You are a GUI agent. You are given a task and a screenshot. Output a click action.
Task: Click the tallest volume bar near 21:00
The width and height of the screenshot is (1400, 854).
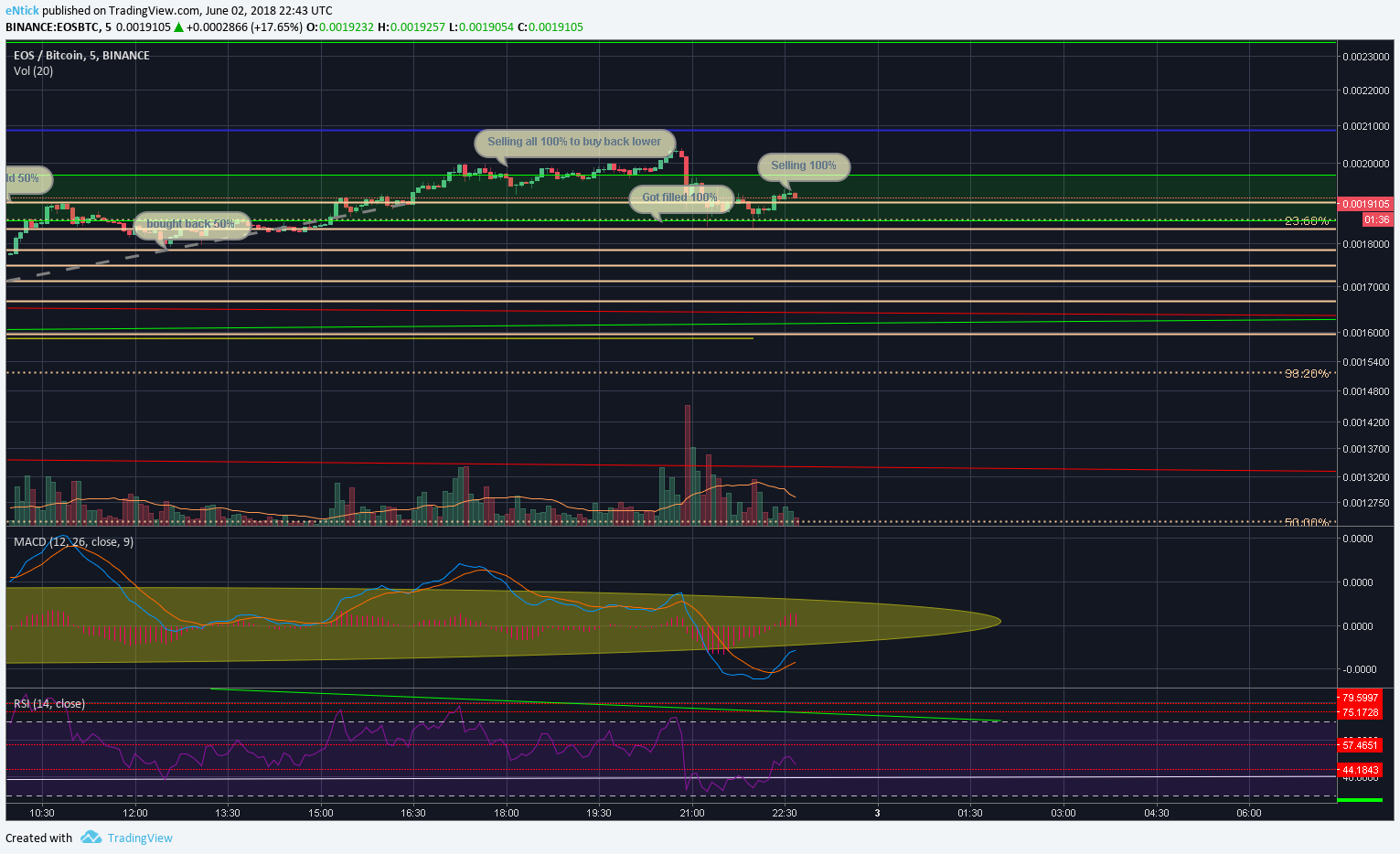[x=688, y=464]
